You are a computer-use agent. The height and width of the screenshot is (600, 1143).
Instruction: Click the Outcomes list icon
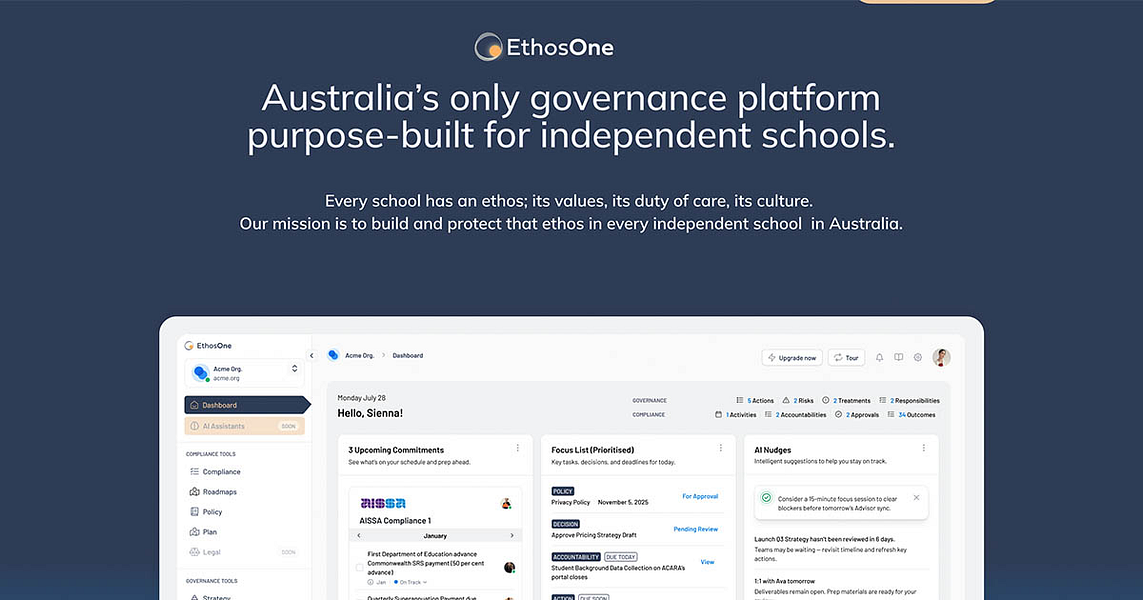(891, 414)
